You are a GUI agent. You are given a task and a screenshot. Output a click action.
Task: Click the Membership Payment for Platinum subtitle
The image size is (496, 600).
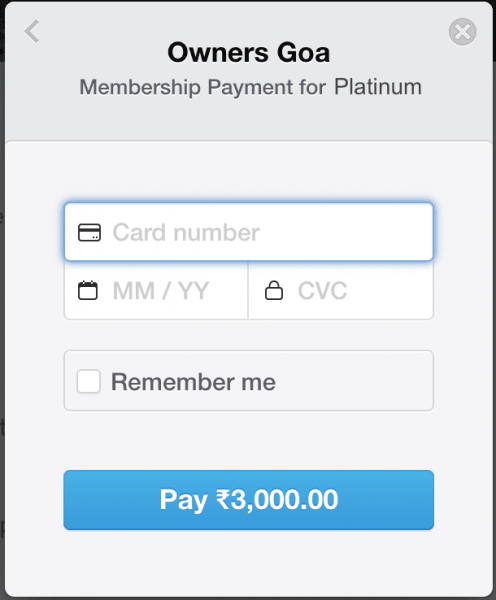click(250, 87)
